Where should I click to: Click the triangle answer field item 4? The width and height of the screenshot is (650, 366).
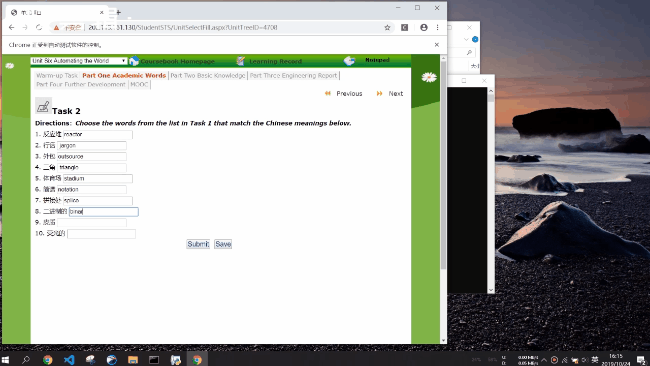92,167
